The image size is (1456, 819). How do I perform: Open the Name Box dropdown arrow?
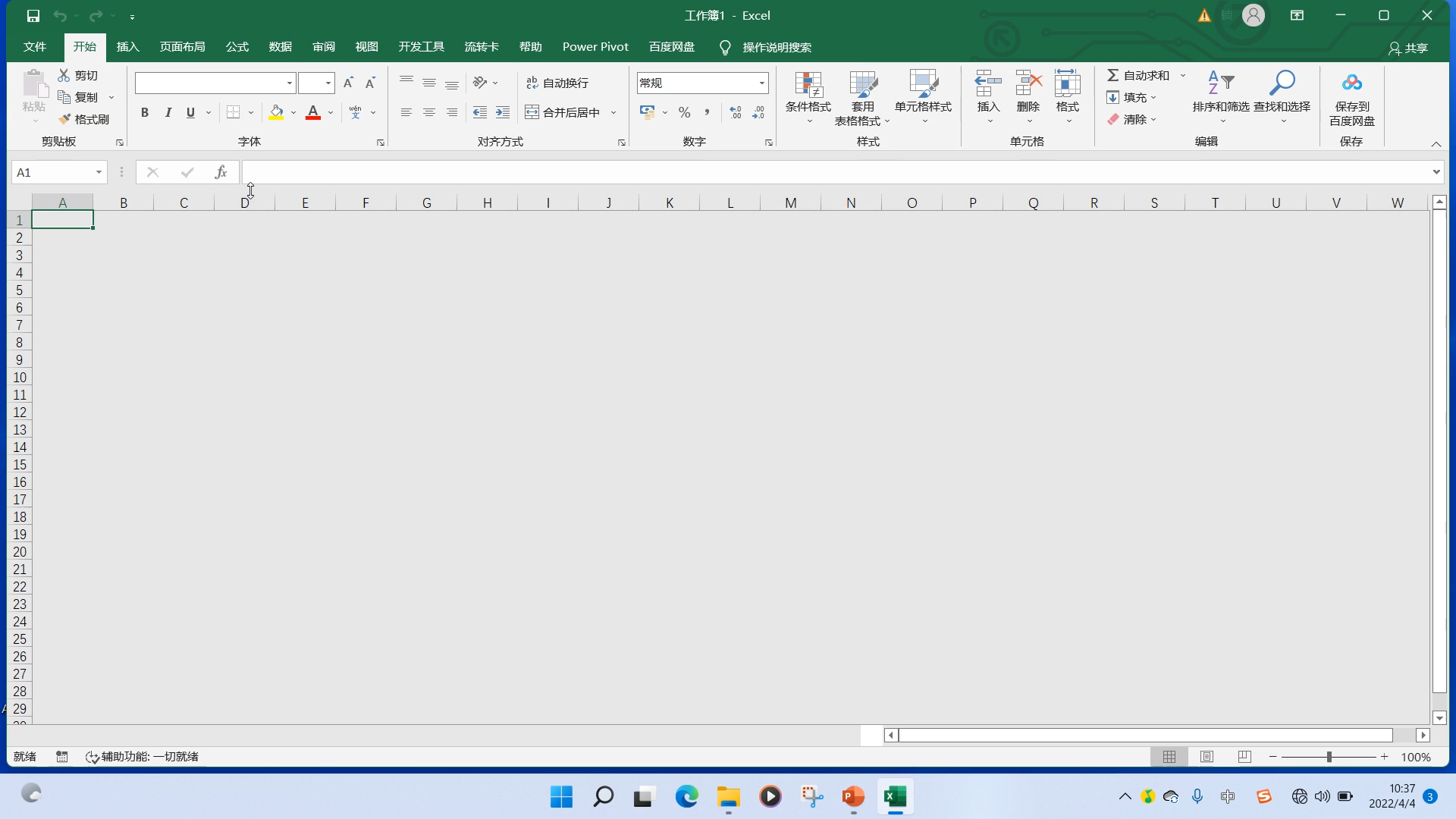coord(99,172)
